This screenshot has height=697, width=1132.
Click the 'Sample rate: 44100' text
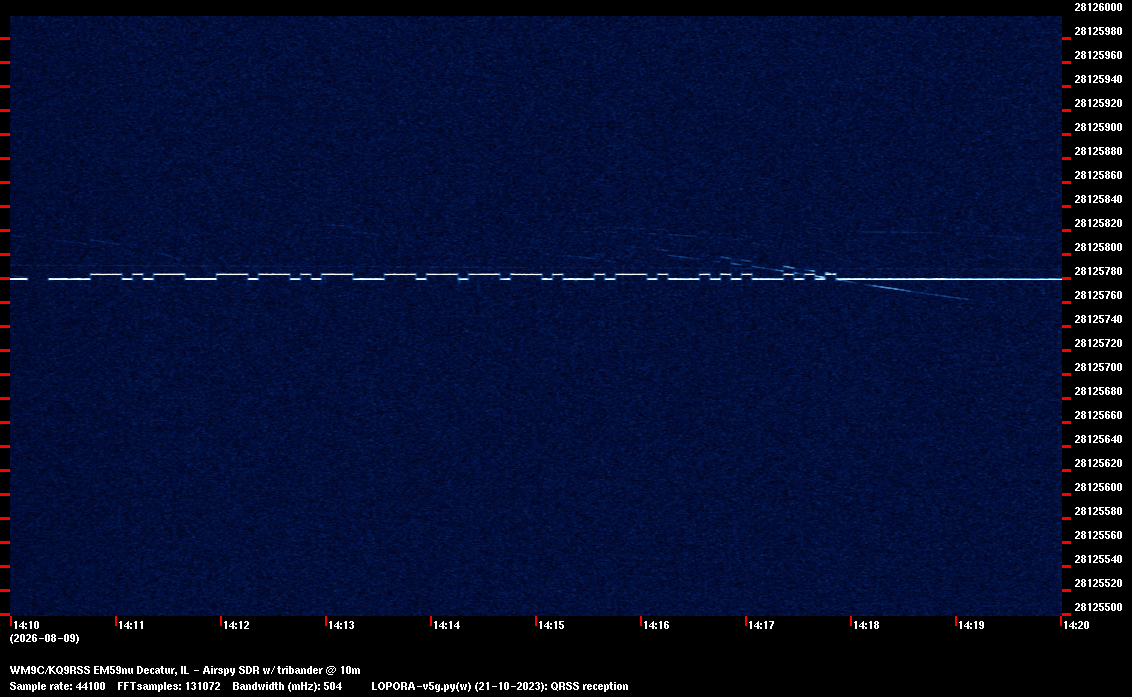[x=57, y=686]
